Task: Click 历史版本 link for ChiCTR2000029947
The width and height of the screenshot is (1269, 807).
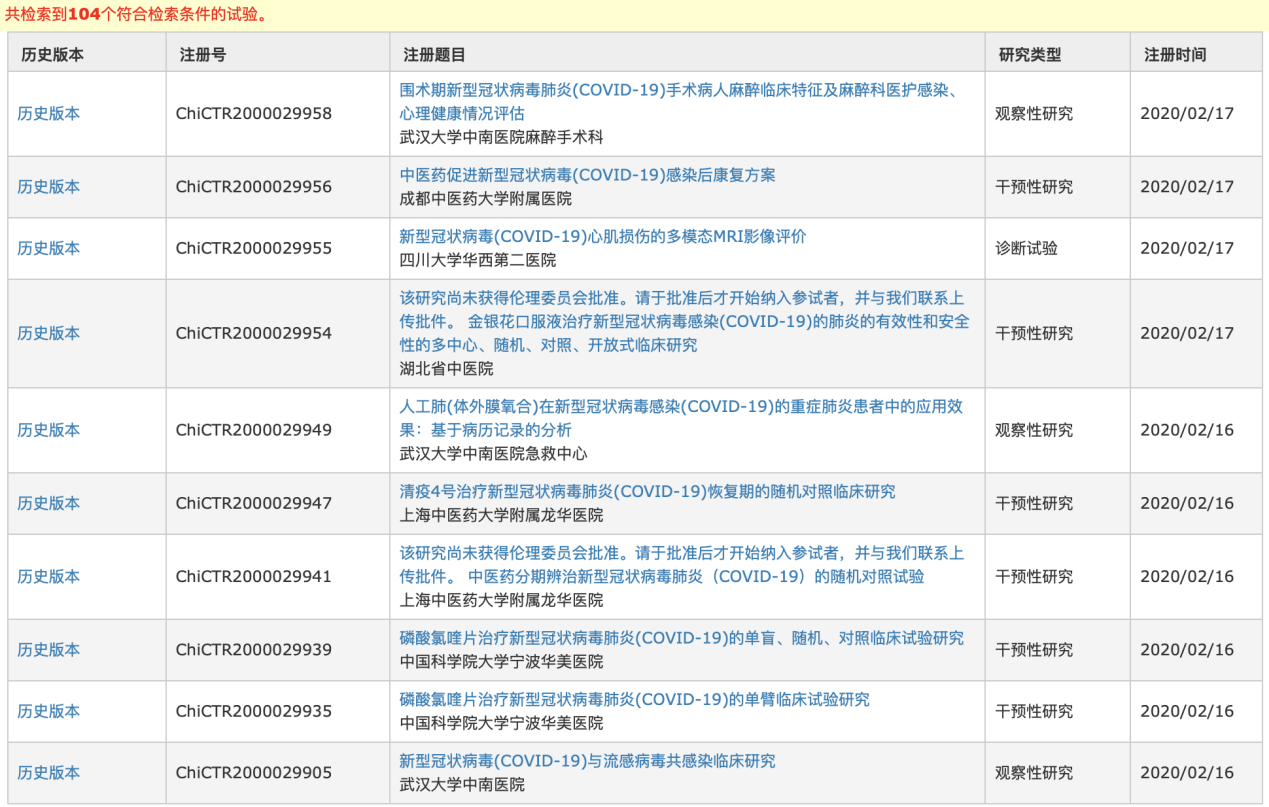Action: [x=49, y=504]
